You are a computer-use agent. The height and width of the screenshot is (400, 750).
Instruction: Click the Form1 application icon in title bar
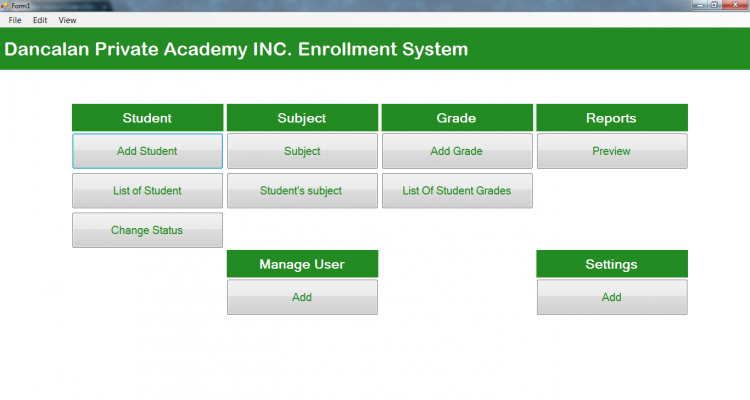point(5,6)
